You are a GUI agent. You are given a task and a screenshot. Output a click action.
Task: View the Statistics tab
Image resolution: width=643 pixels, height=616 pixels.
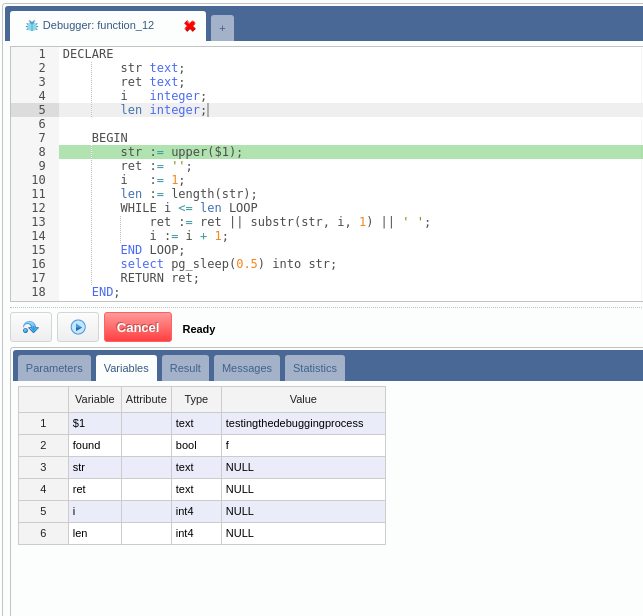point(315,368)
